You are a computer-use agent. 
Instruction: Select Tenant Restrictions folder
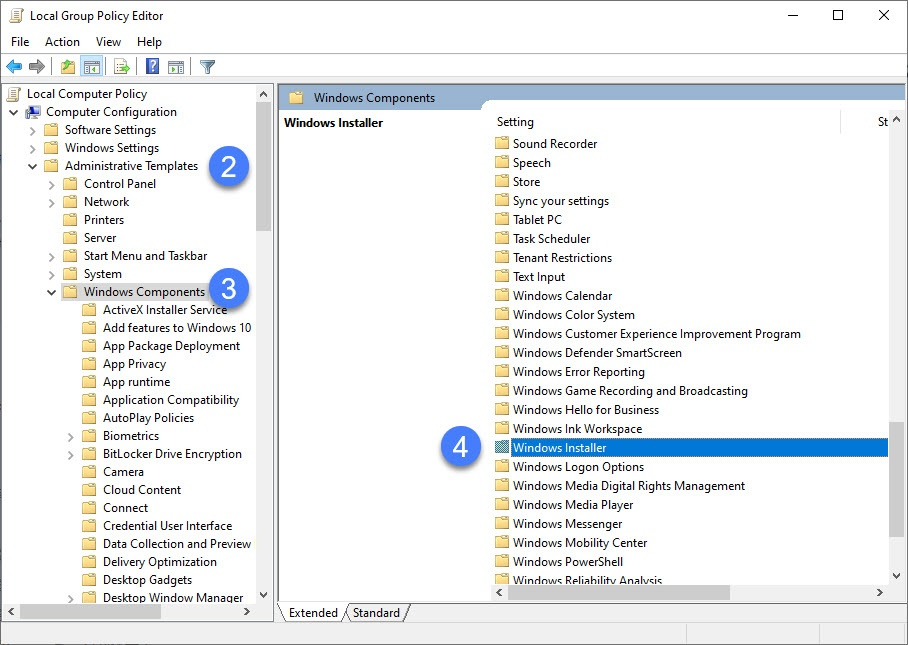562,257
